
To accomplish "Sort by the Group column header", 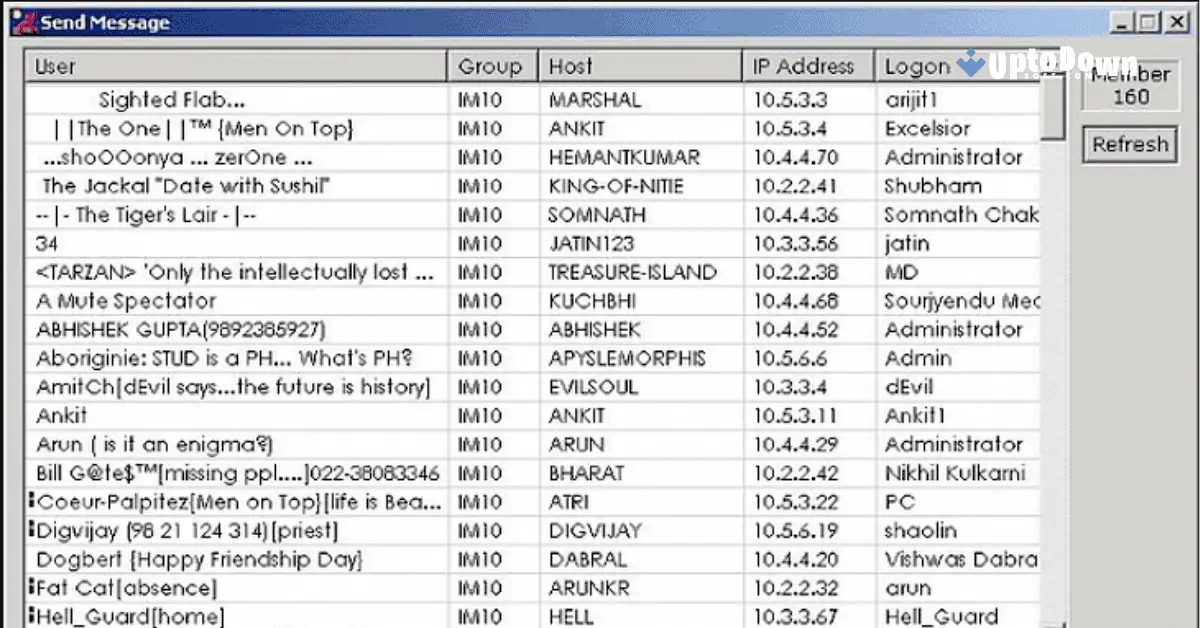I will 491,66.
